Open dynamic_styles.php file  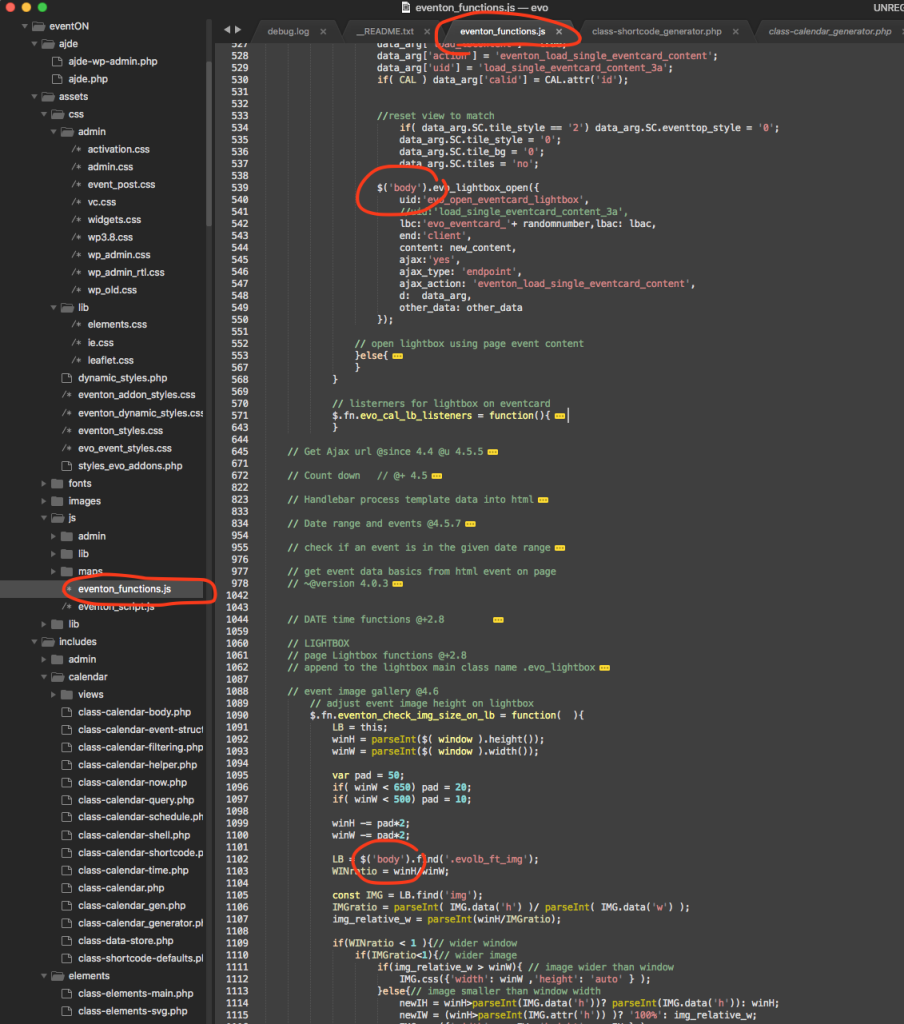tap(122, 378)
